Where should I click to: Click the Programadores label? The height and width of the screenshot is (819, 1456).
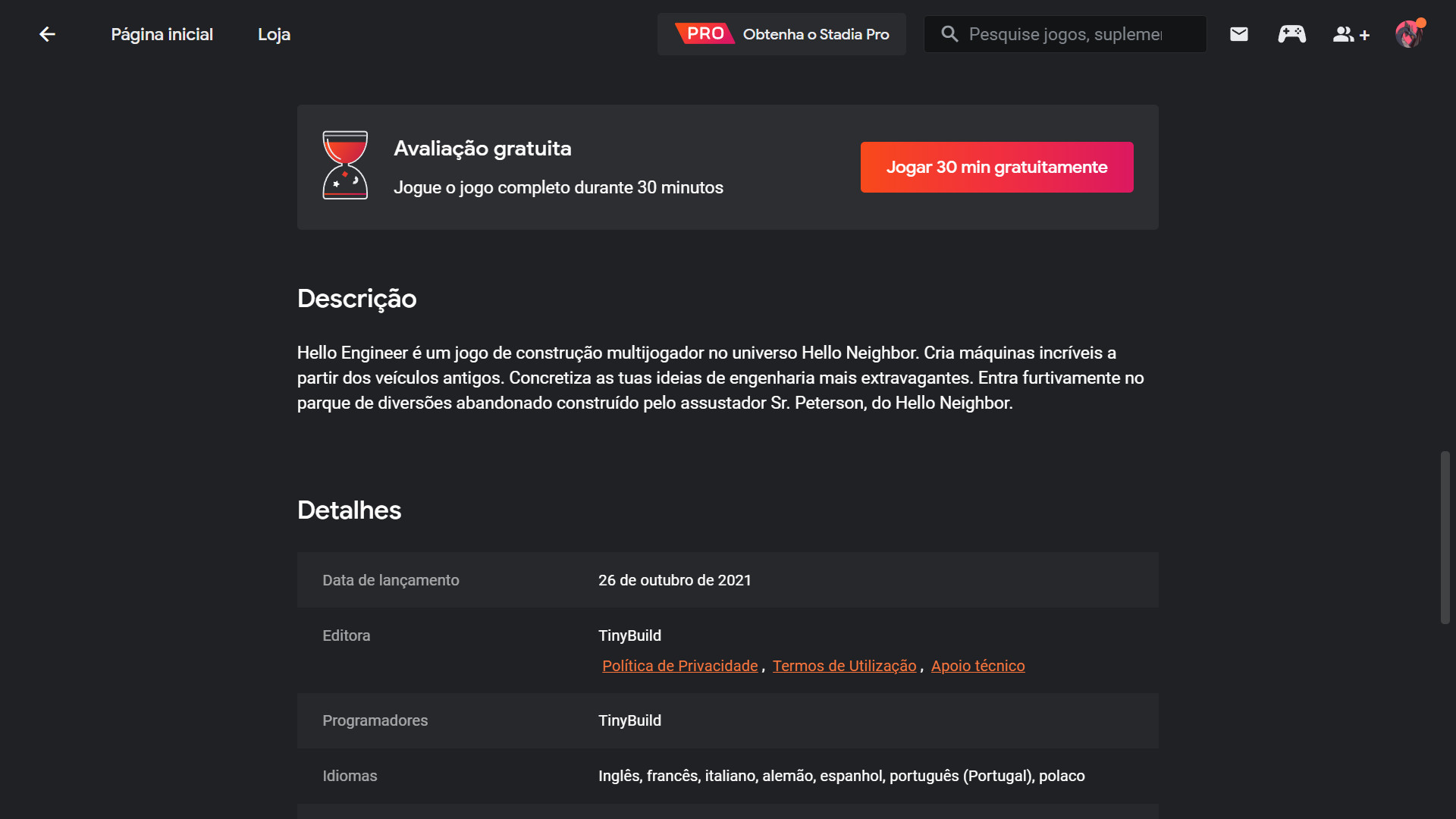[375, 720]
